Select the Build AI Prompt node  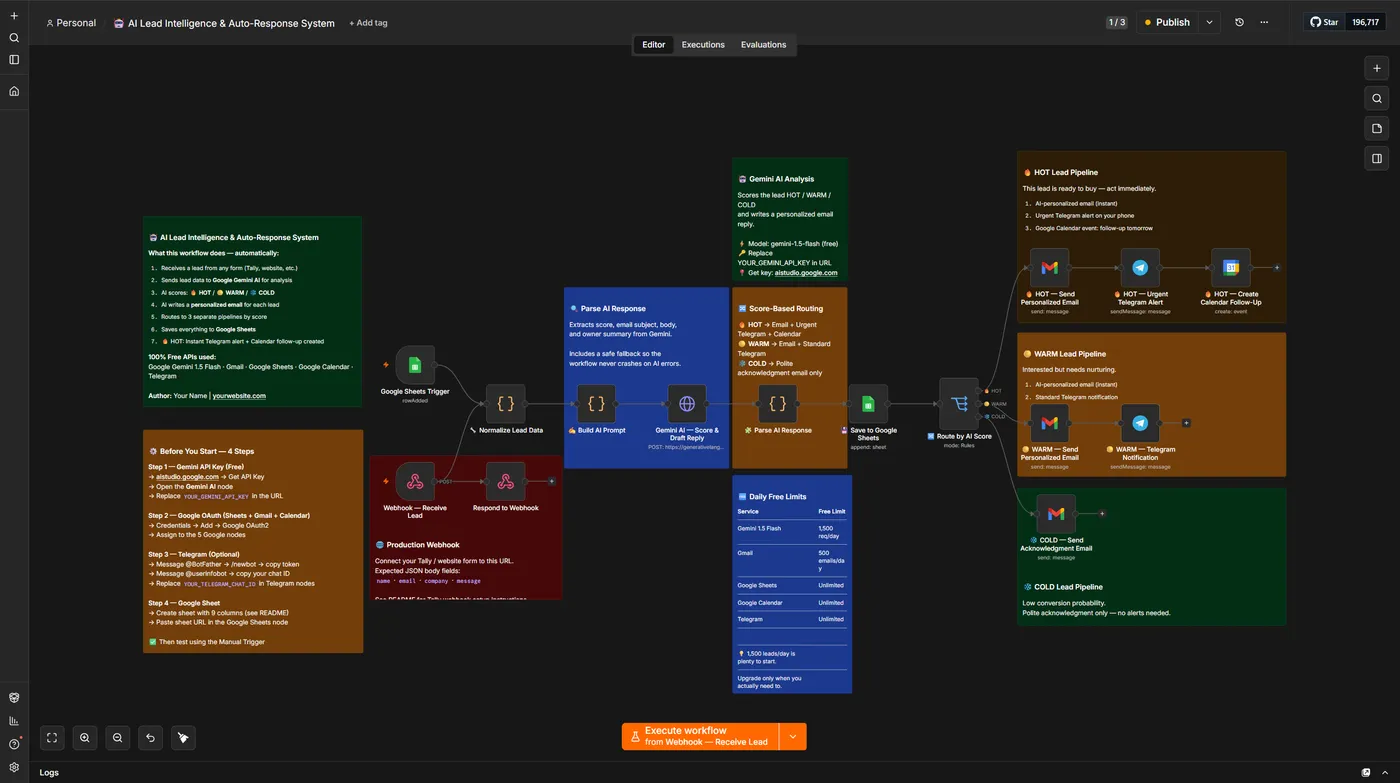point(597,404)
